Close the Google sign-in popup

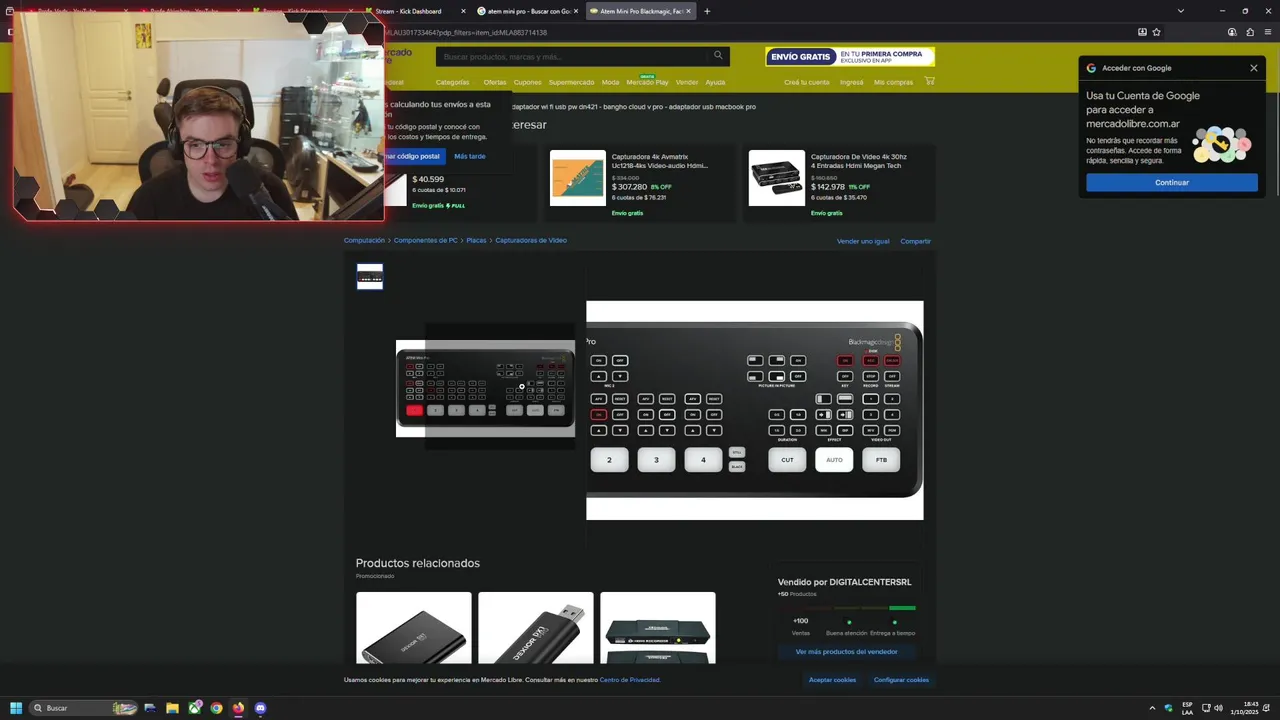[x=1254, y=68]
